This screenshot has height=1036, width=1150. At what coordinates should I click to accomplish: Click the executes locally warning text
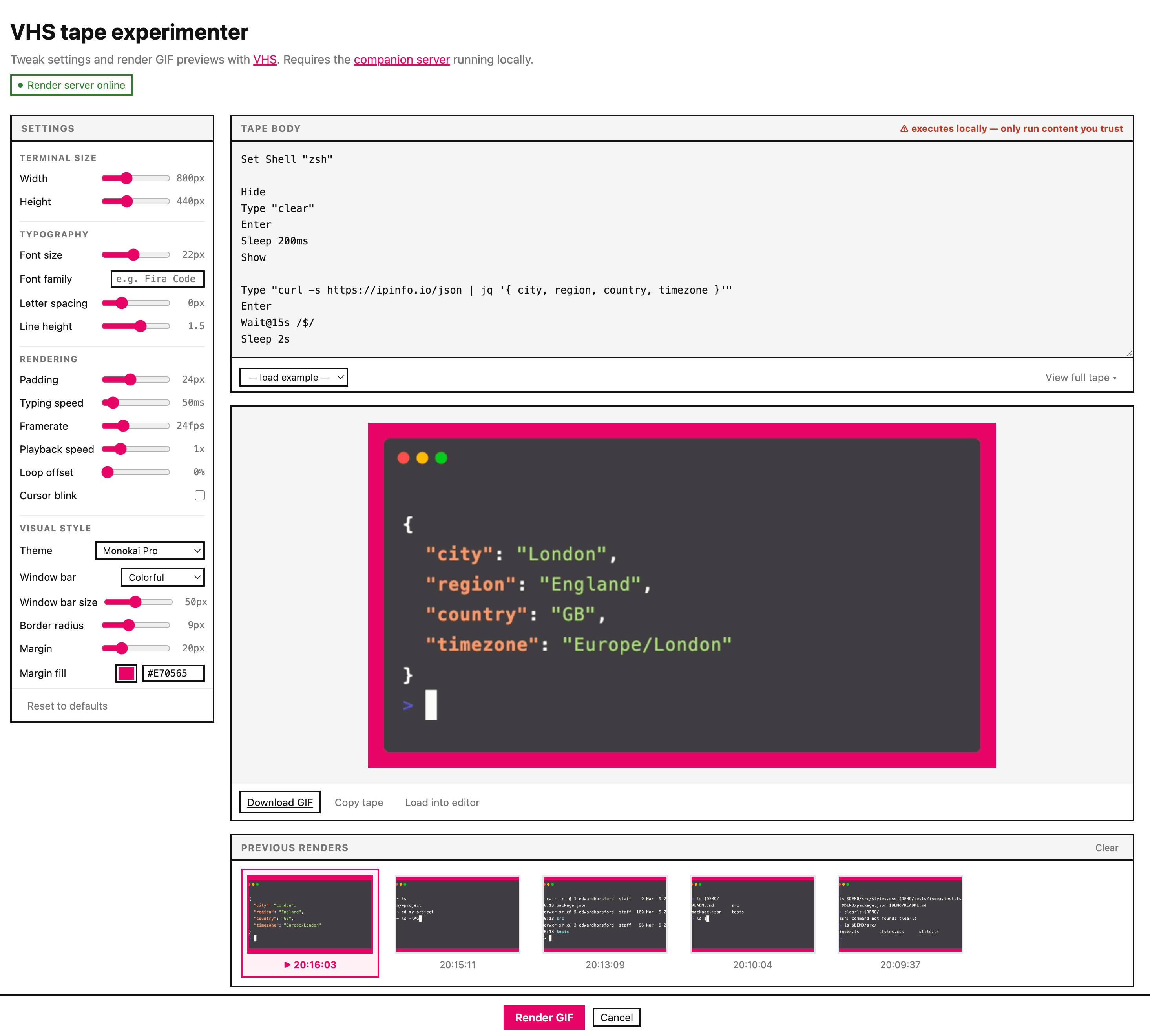coord(1011,129)
